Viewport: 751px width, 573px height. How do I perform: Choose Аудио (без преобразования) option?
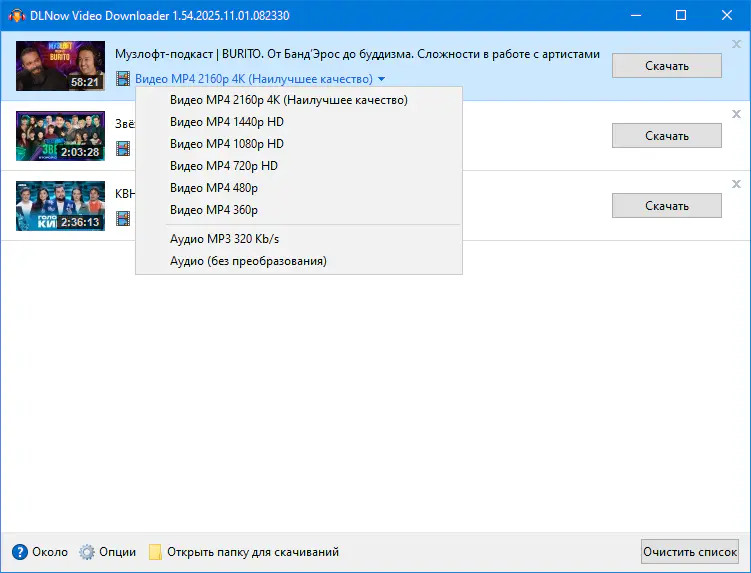tap(248, 261)
